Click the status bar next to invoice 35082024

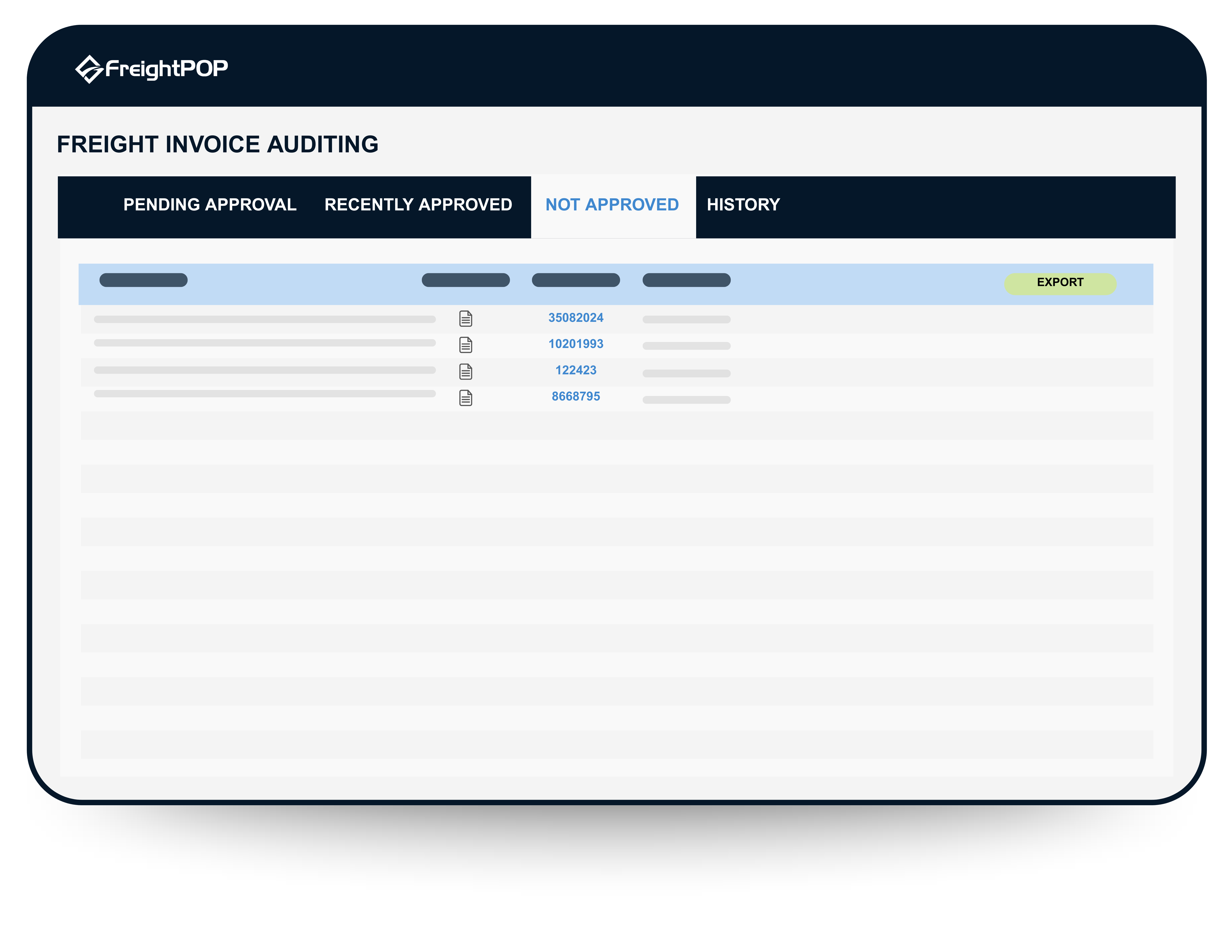click(686, 319)
